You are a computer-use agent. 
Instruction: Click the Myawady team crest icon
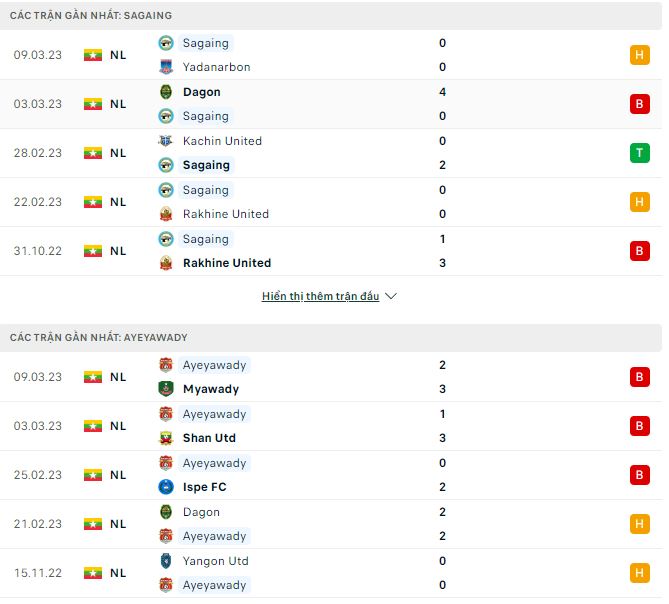click(166, 389)
